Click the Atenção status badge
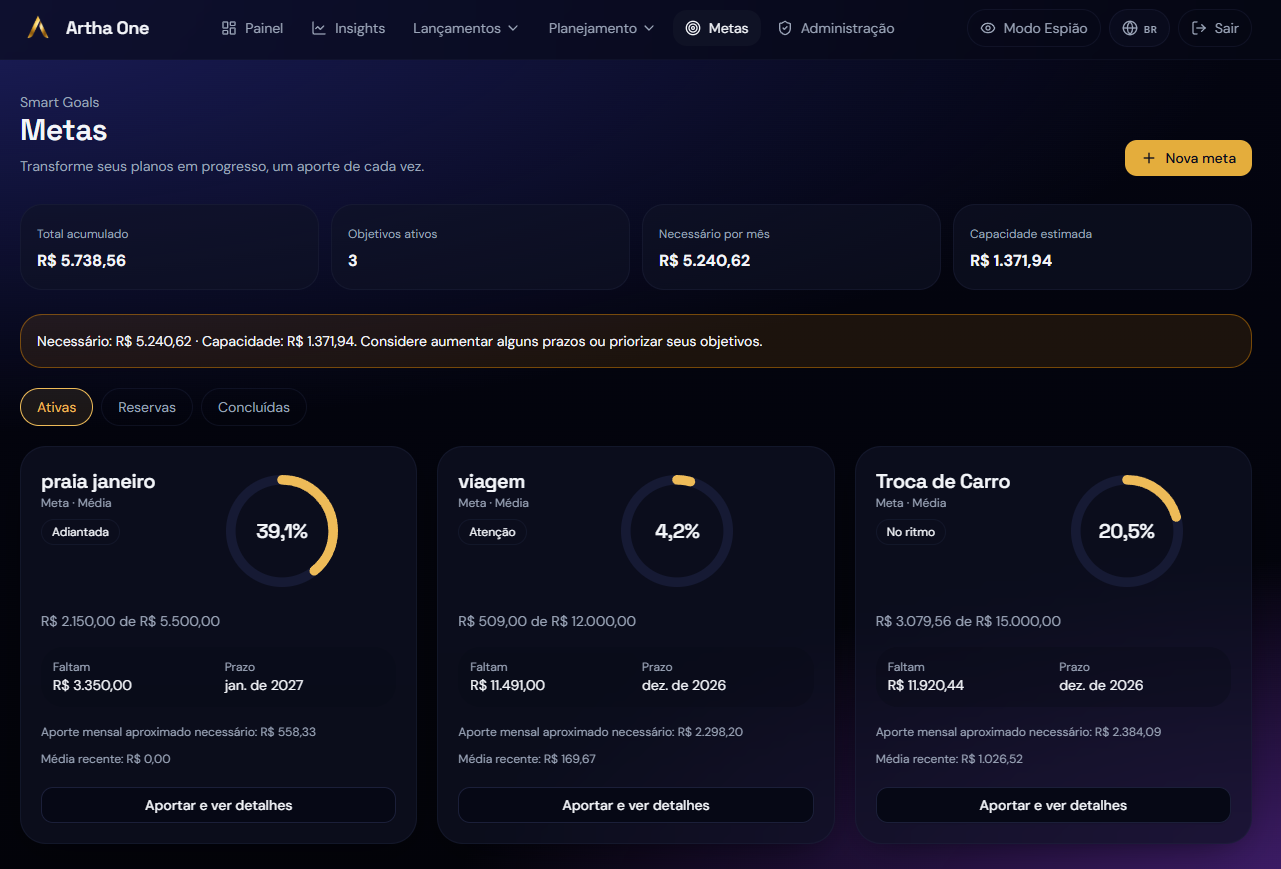 pyautogui.click(x=492, y=532)
